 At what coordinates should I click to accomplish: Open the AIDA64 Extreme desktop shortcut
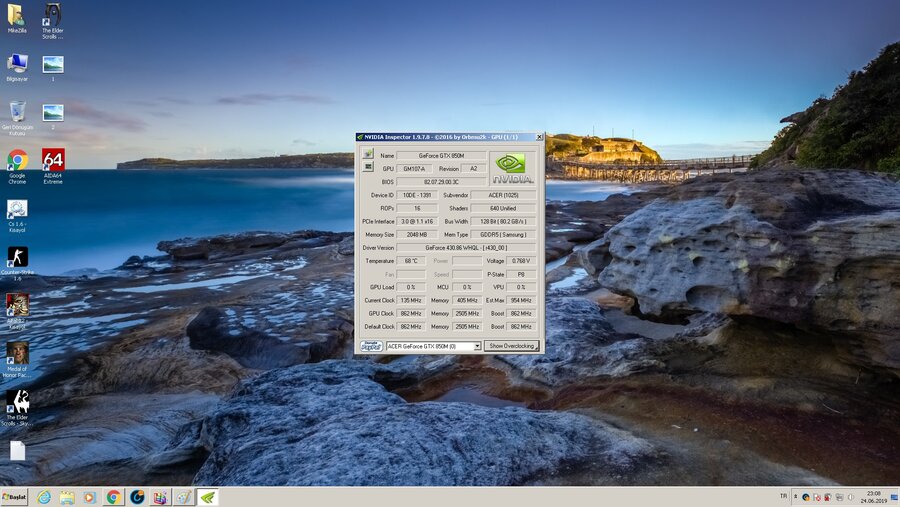[x=53, y=160]
